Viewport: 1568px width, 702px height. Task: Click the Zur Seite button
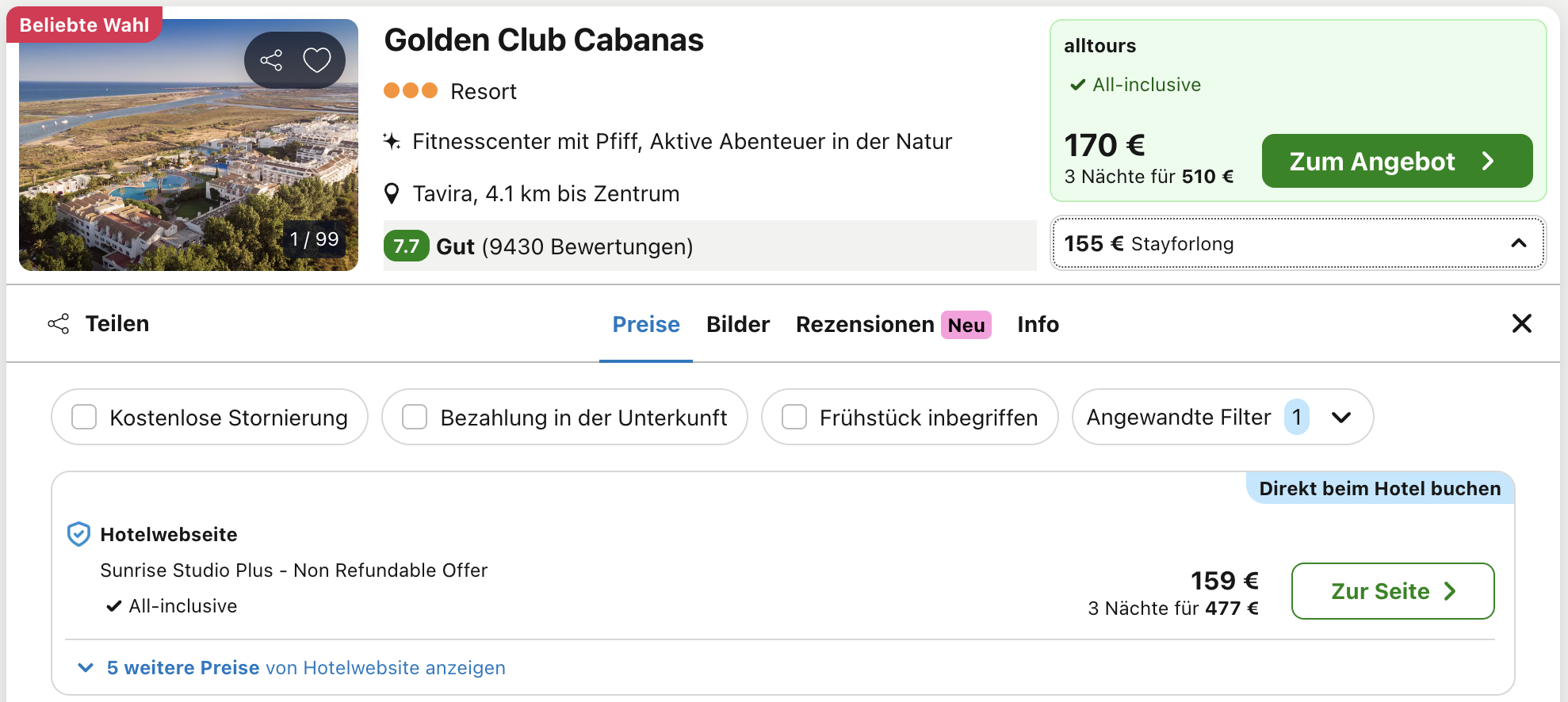1393,591
